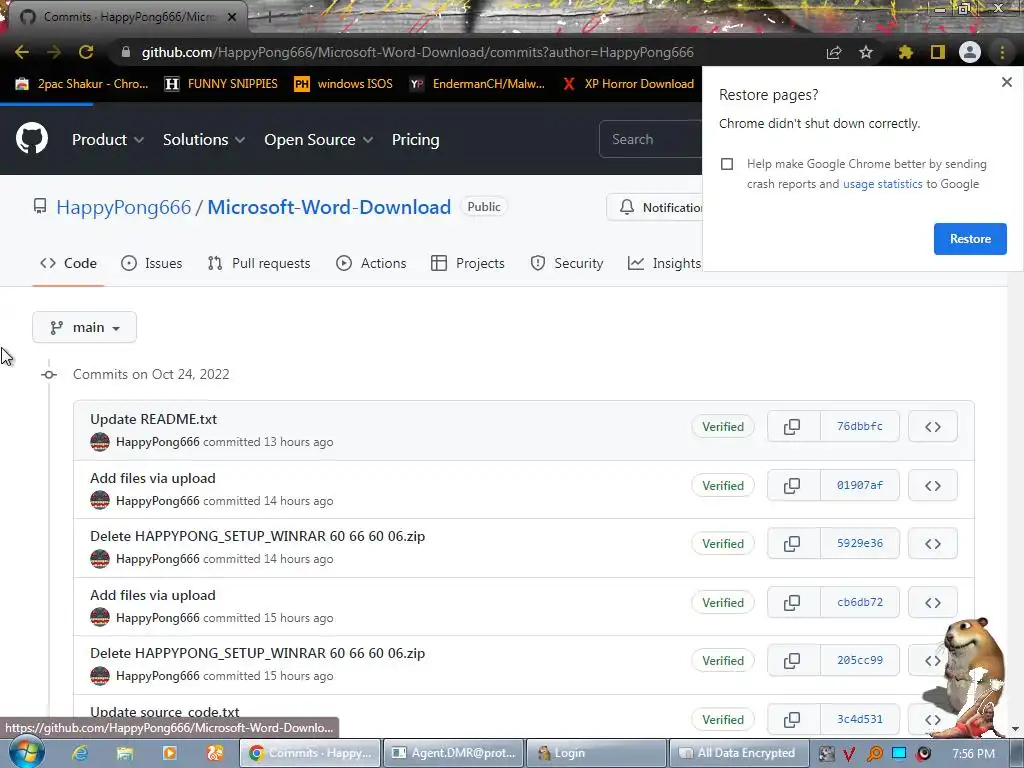The height and width of the screenshot is (768, 1024).
Task: Open the EndermanCH/Malw... bookmark
Action: coord(477,84)
